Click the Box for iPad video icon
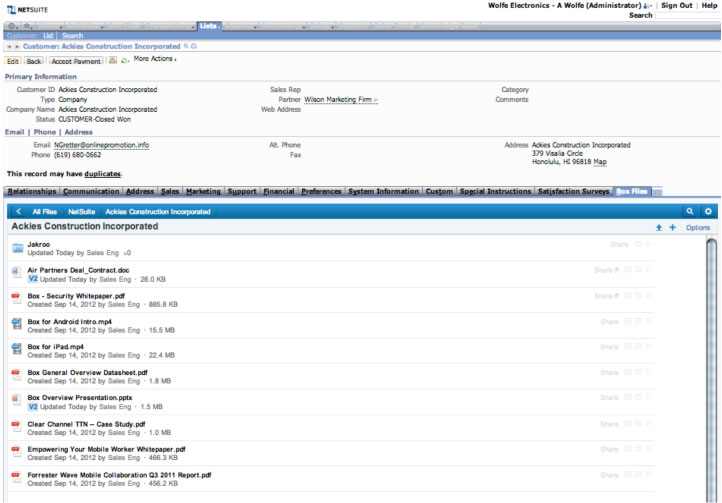The image size is (722, 503). 17,350
